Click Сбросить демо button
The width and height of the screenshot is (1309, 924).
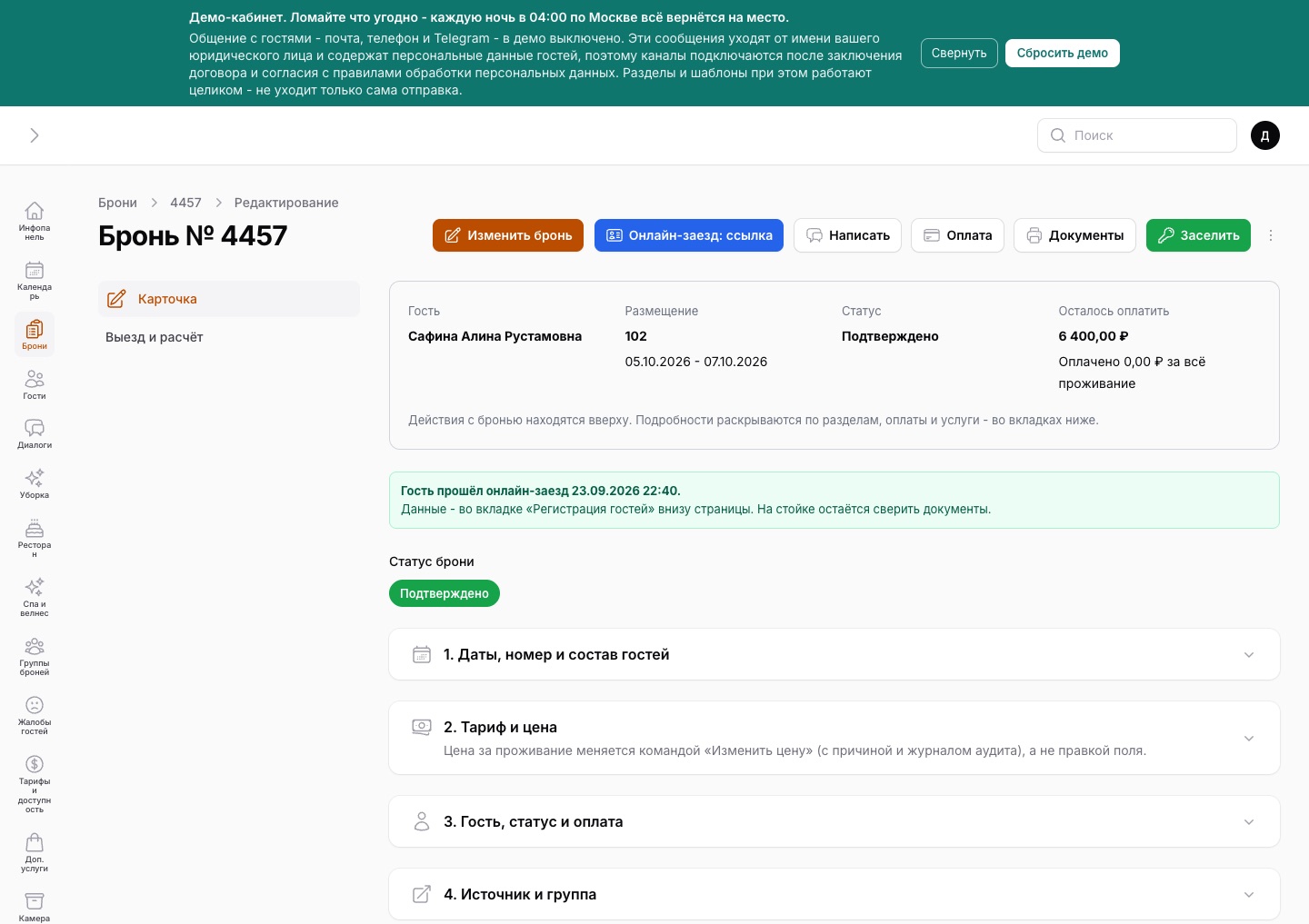click(1063, 53)
